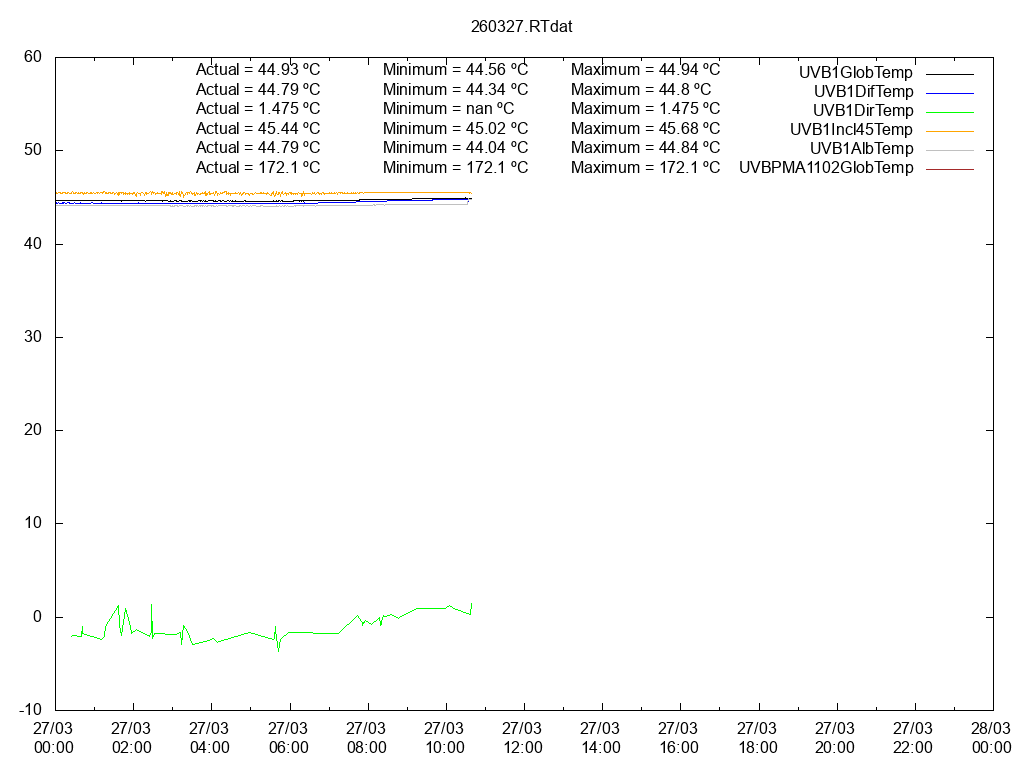Click the green line sample for UVB1DirTemp
Image resolution: width=1024 pixels, height=768 pixels.
coord(949,111)
